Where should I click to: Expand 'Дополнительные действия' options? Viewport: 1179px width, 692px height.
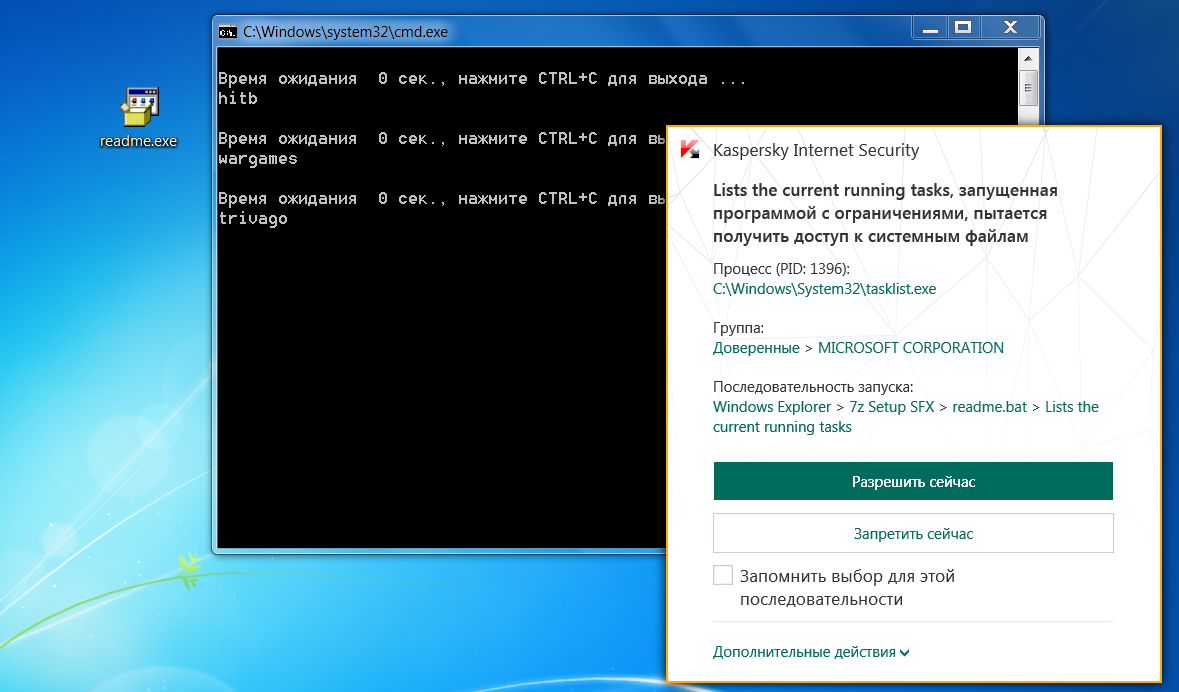pos(811,652)
